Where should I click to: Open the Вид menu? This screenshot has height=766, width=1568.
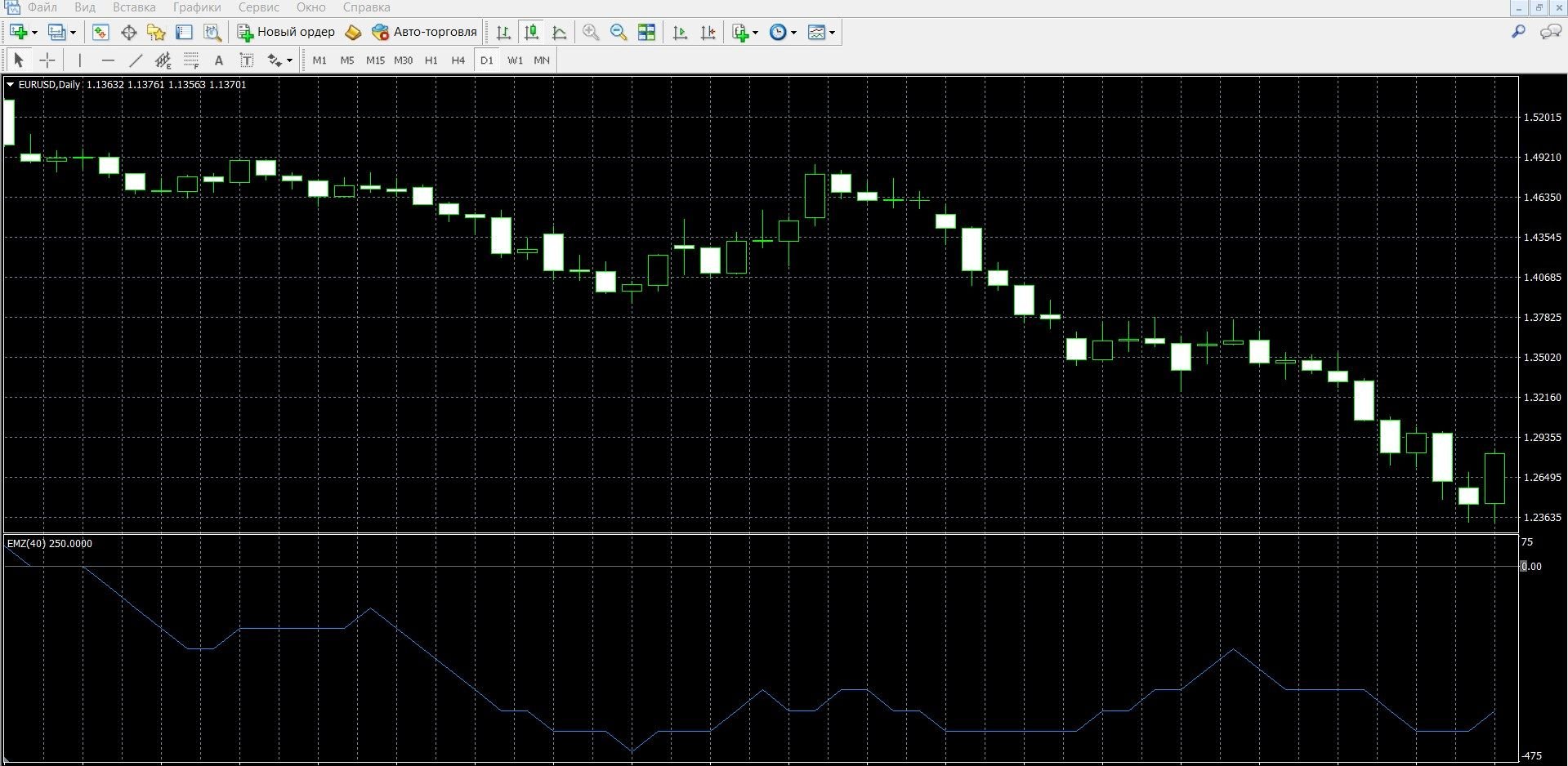pyautogui.click(x=85, y=7)
